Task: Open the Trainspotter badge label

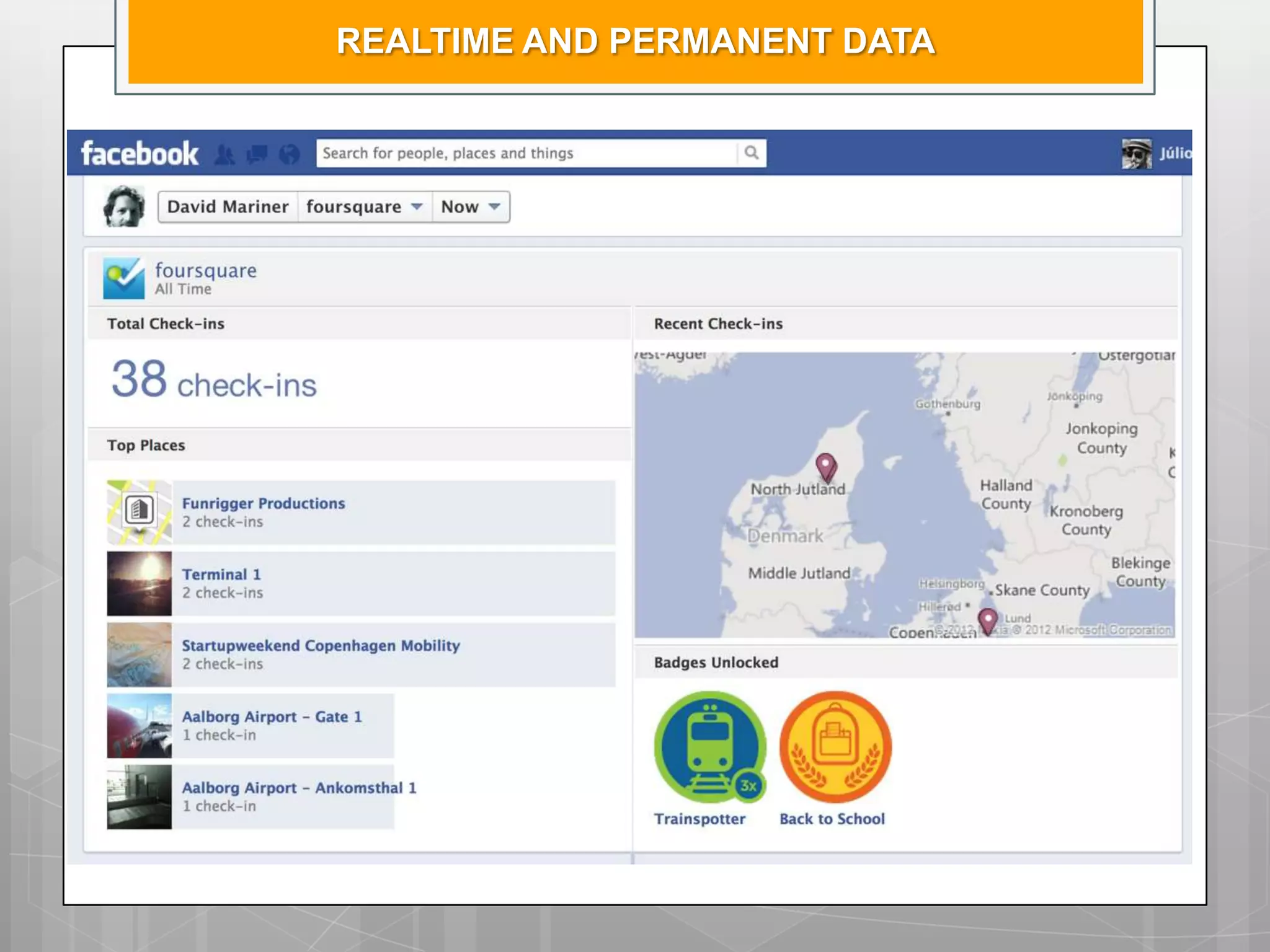Action: point(699,819)
